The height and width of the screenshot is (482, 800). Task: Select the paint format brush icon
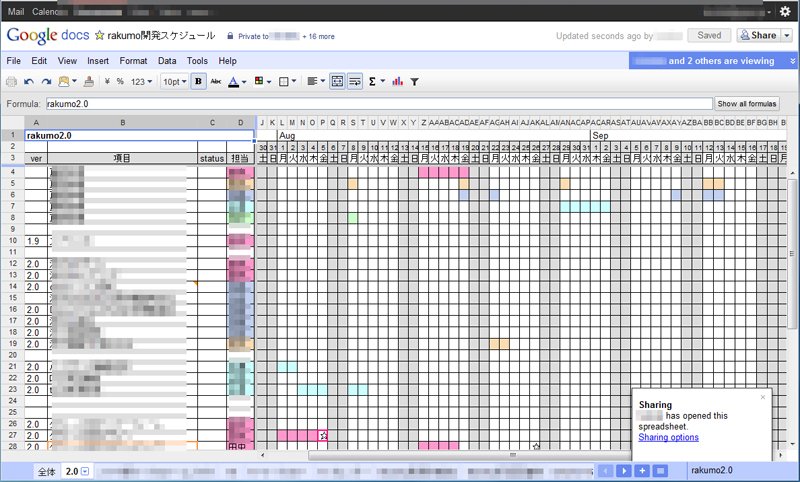tap(89, 82)
